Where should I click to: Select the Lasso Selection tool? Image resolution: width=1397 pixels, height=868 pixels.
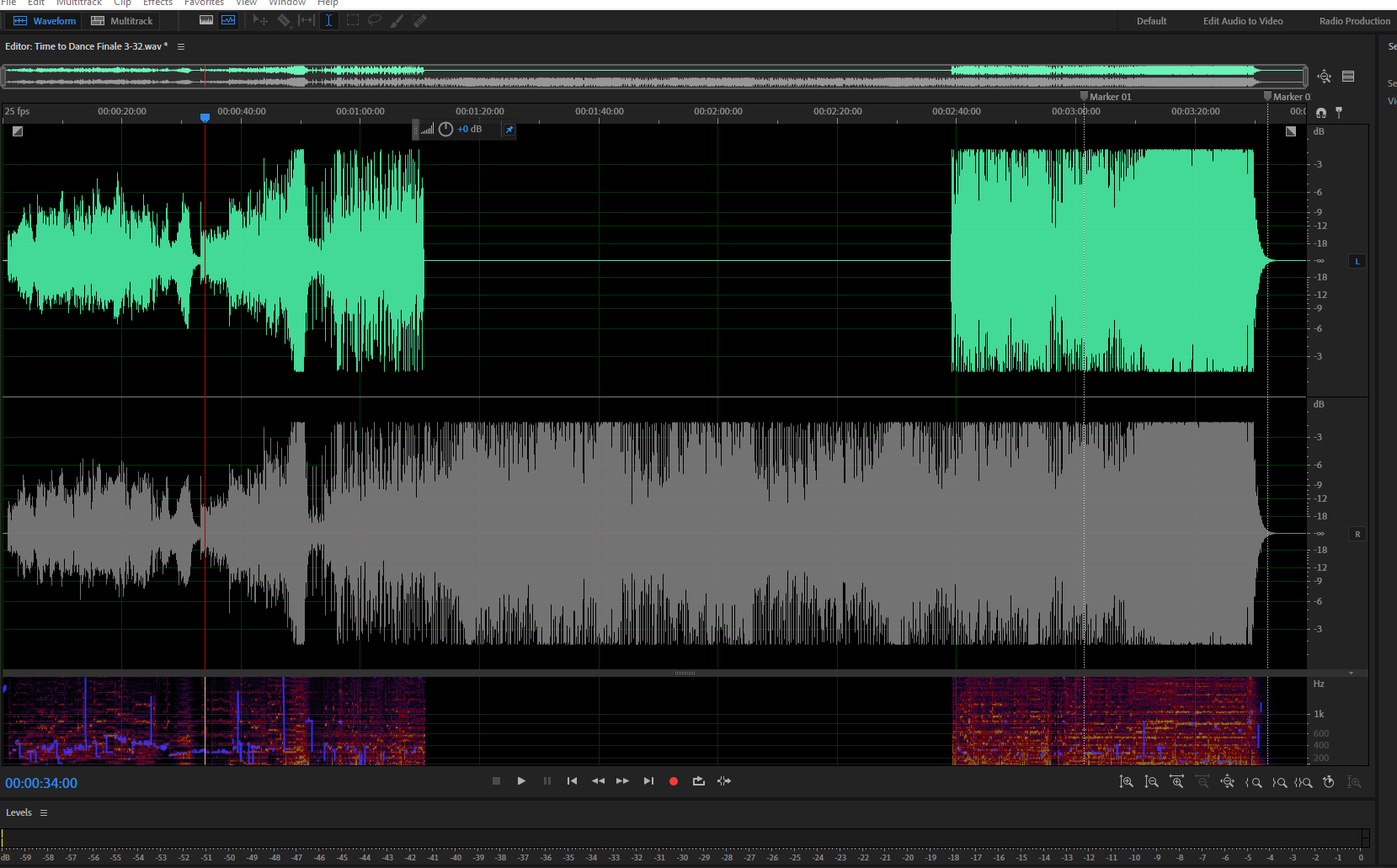point(374,20)
